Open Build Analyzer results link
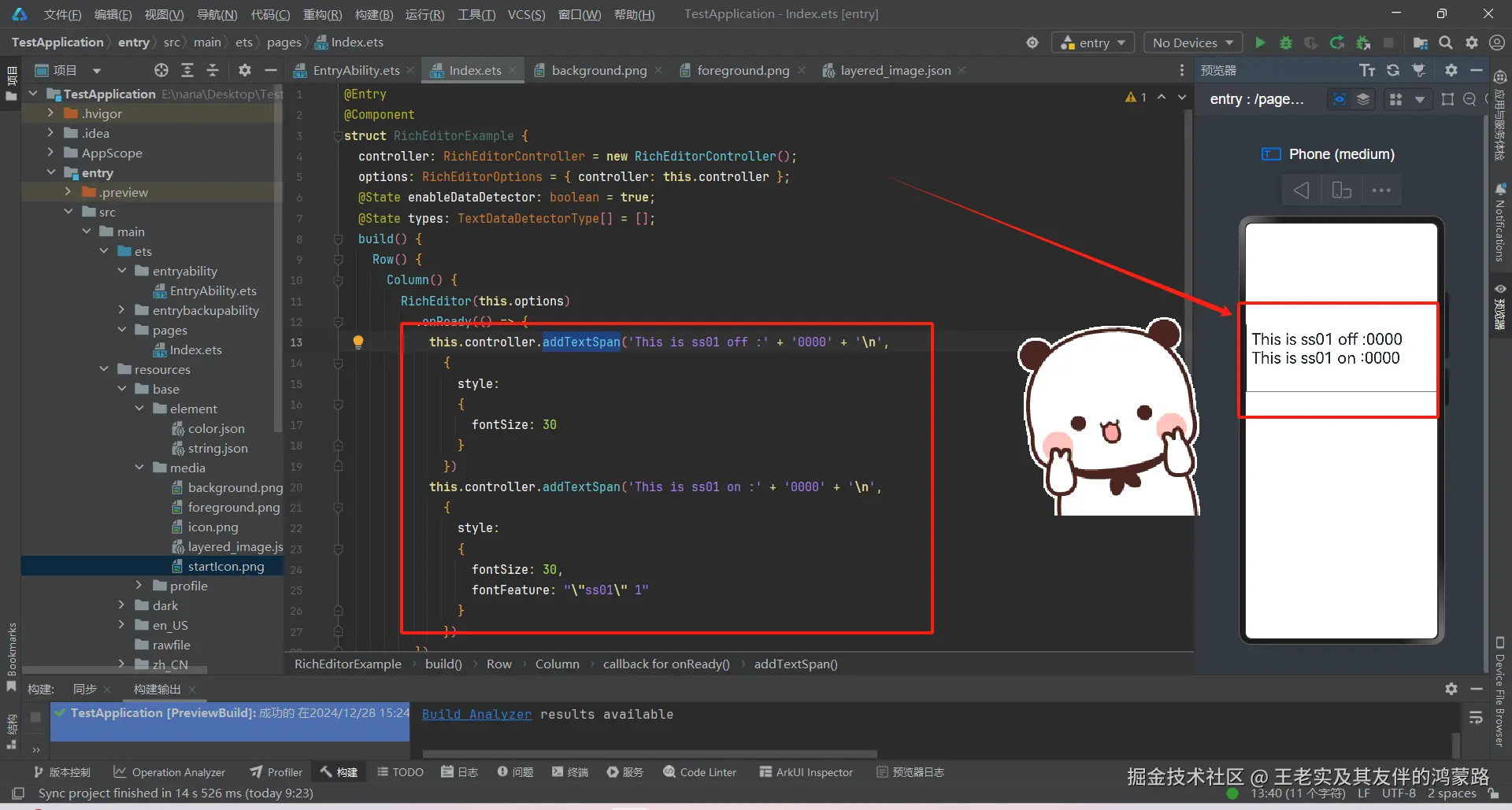Image resolution: width=1512 pixels, height=810 pixels. pos(476,714)
